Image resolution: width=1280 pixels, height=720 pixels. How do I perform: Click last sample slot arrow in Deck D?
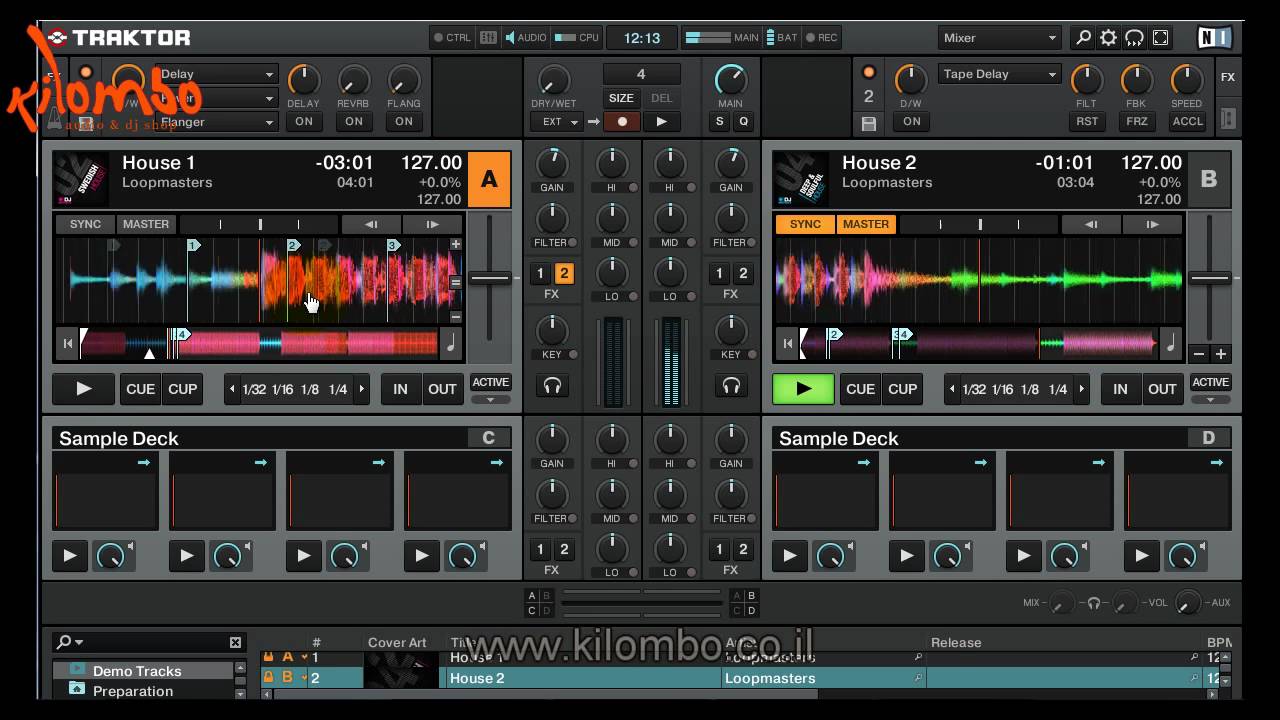click(x=1218, y=462)
